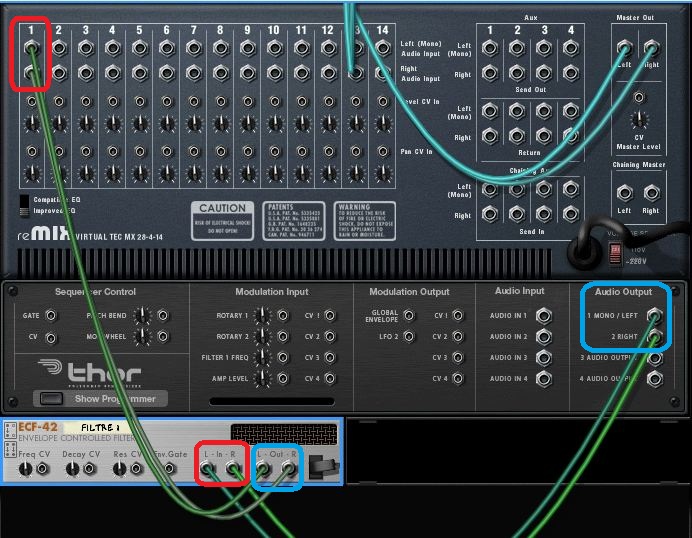The image size is (692, 538).
Task: Click Thor Sequencer Control CV jack
Action: (x=51, y=339)
